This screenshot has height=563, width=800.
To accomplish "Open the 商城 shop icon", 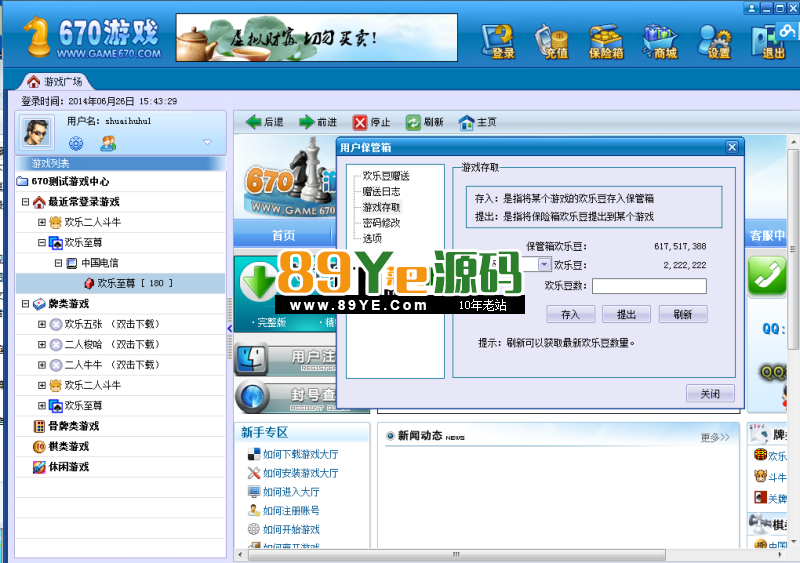I will tap(661, 41).
